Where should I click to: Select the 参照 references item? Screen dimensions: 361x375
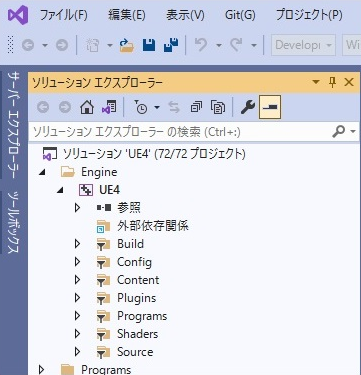point(129,208)
